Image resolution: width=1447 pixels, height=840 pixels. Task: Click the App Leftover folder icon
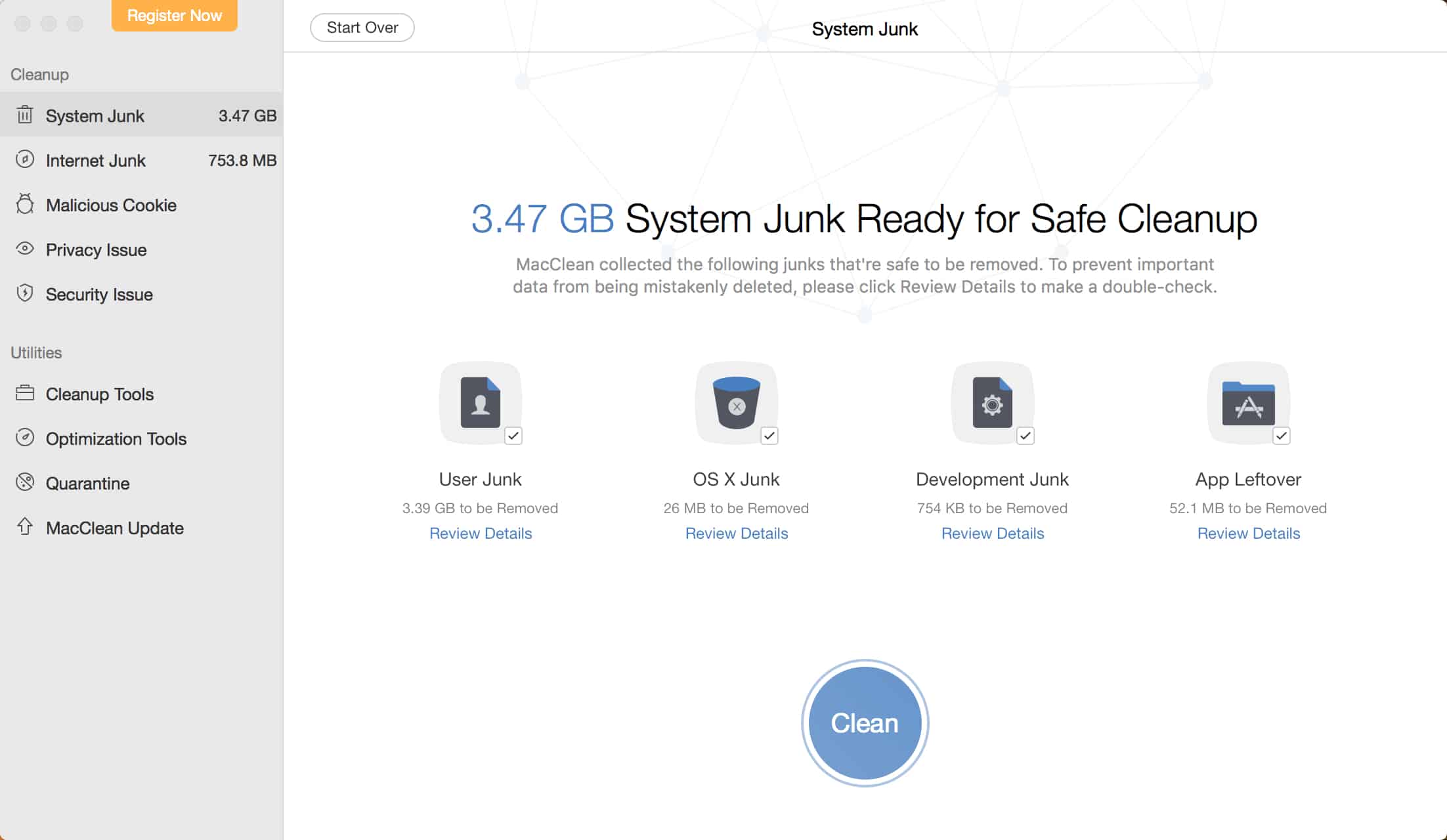point(1249,403)
